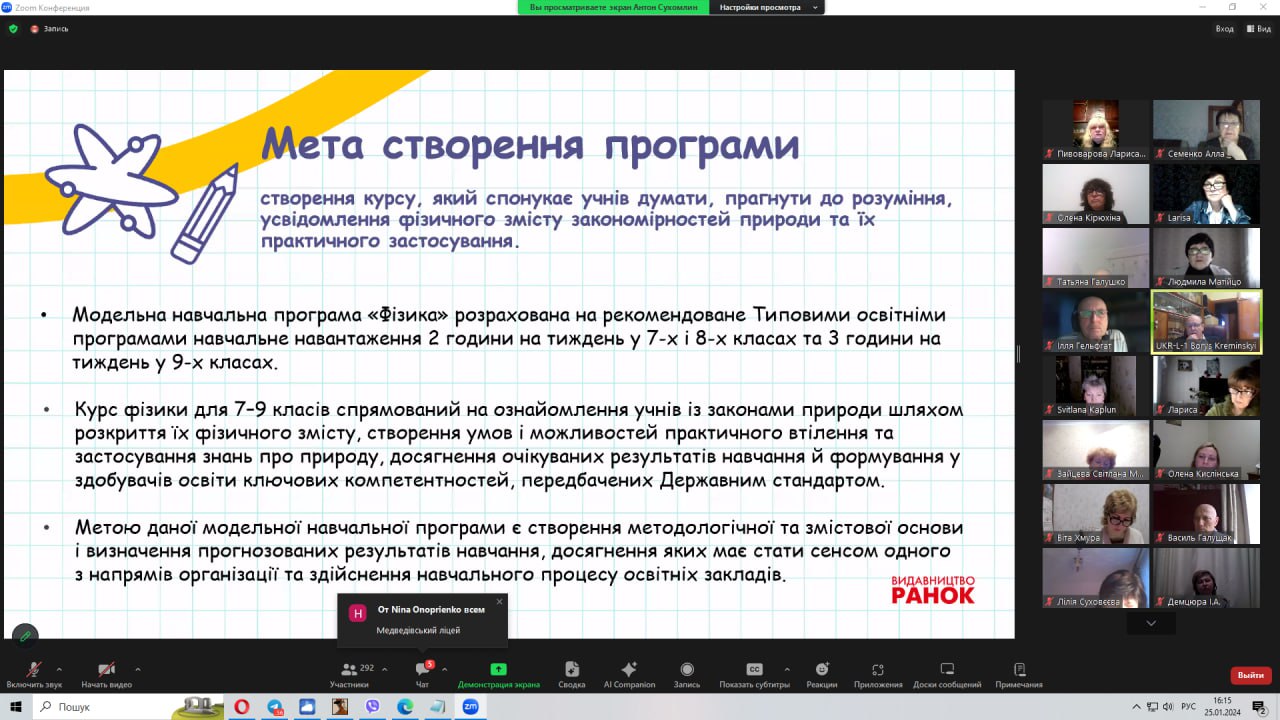Image resolution: width=1280 pixels, height=720 pixels.
Task: Click Демонстрация экрана share screen icon
Action: click(498, 670)
